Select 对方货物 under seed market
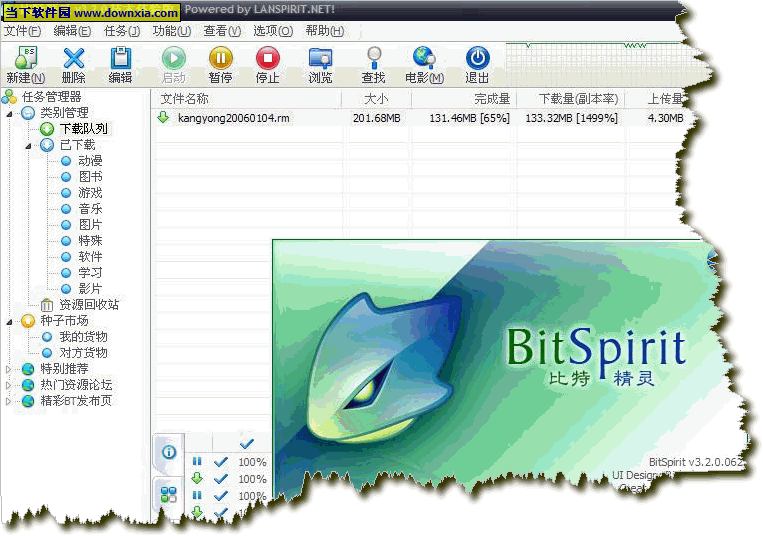The height and width of the screenshot is (536, 763). (83, 353)
